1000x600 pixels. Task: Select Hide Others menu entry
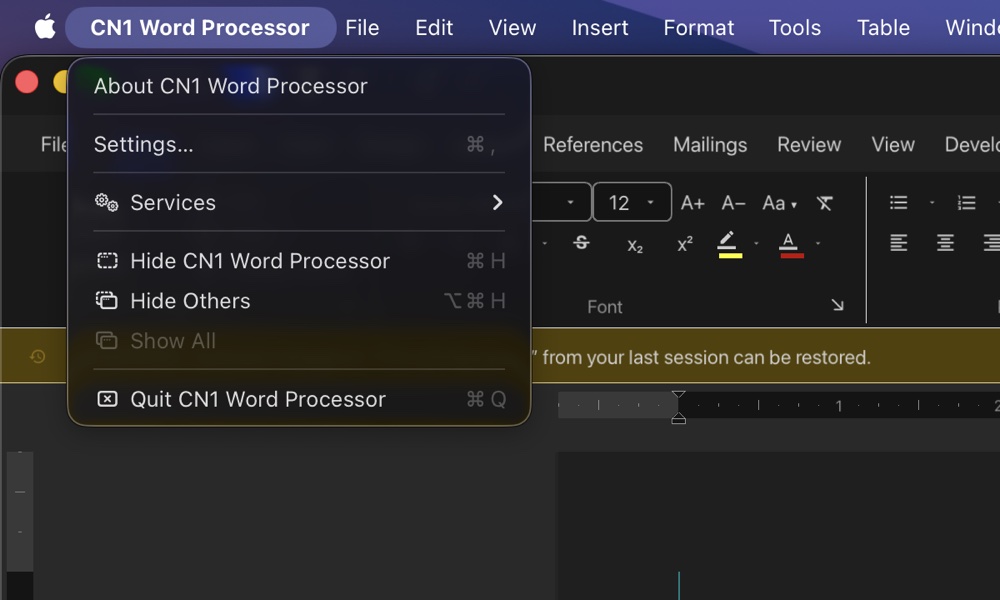pos(299,301)
